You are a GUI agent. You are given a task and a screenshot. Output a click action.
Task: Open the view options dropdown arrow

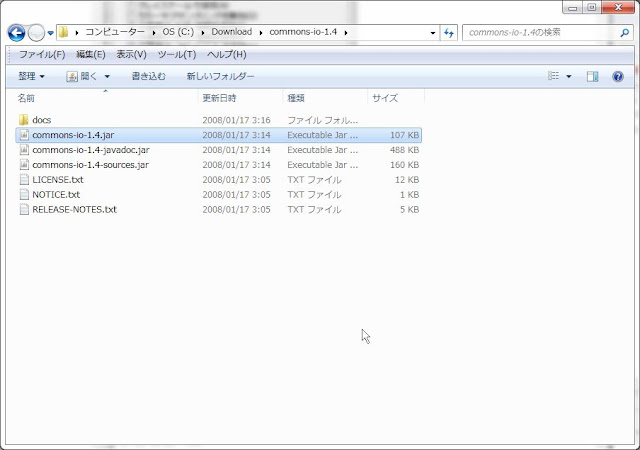(x=569, y=76)
